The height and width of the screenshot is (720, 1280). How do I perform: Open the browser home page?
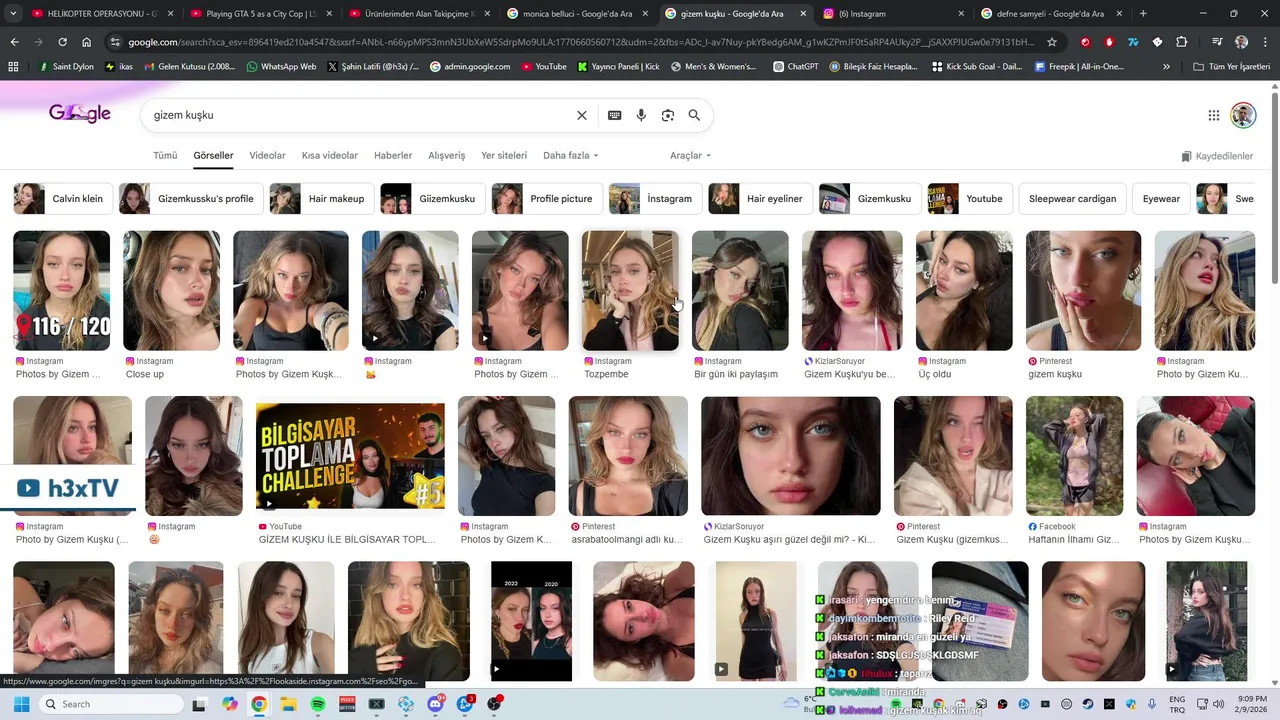(87, 42)
